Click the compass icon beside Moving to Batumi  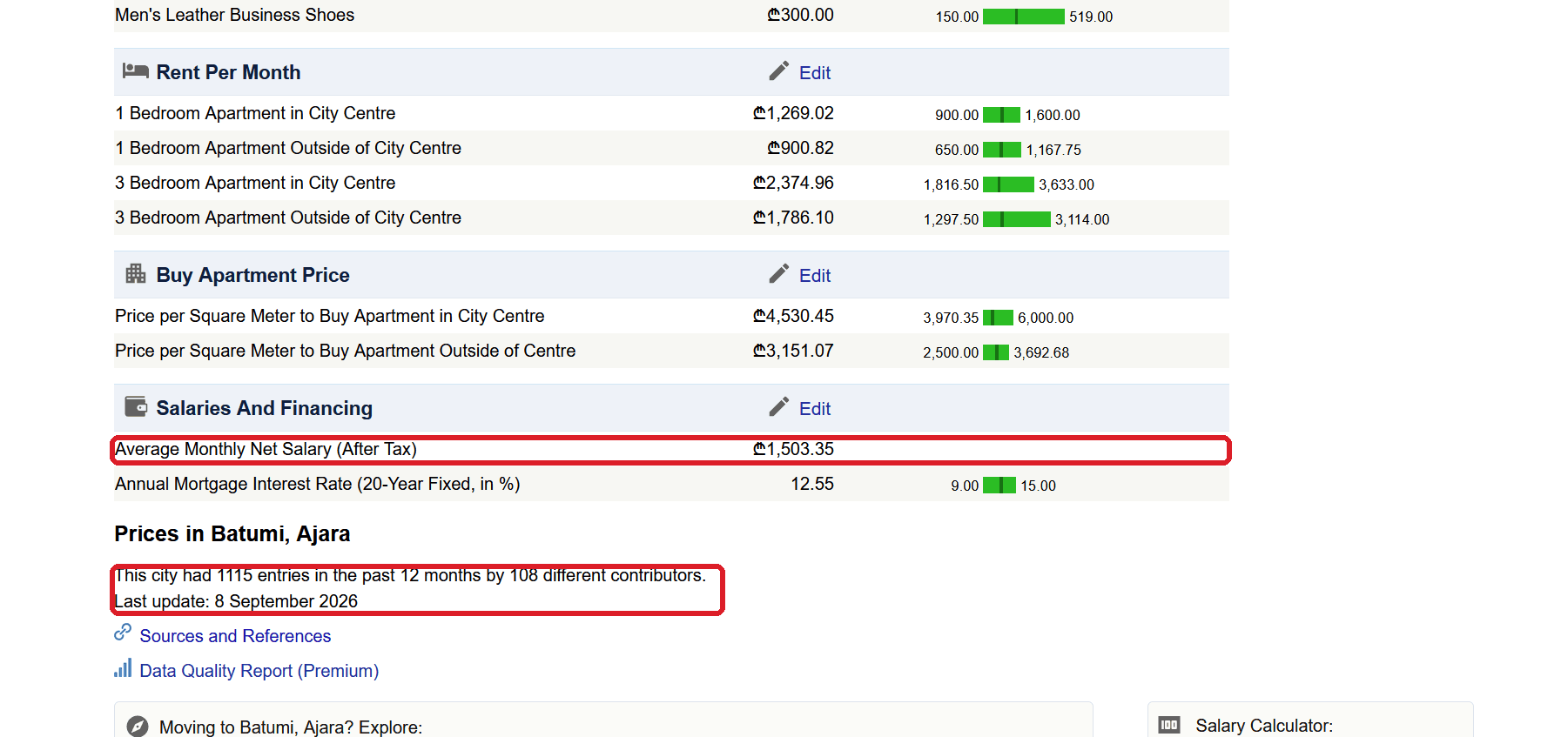click(x=138, y=727)
